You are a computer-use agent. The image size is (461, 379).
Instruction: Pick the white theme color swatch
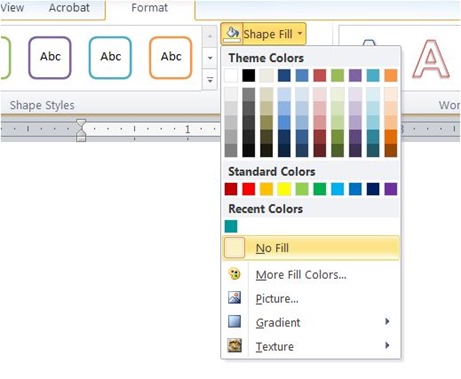(x=231, y=76)
